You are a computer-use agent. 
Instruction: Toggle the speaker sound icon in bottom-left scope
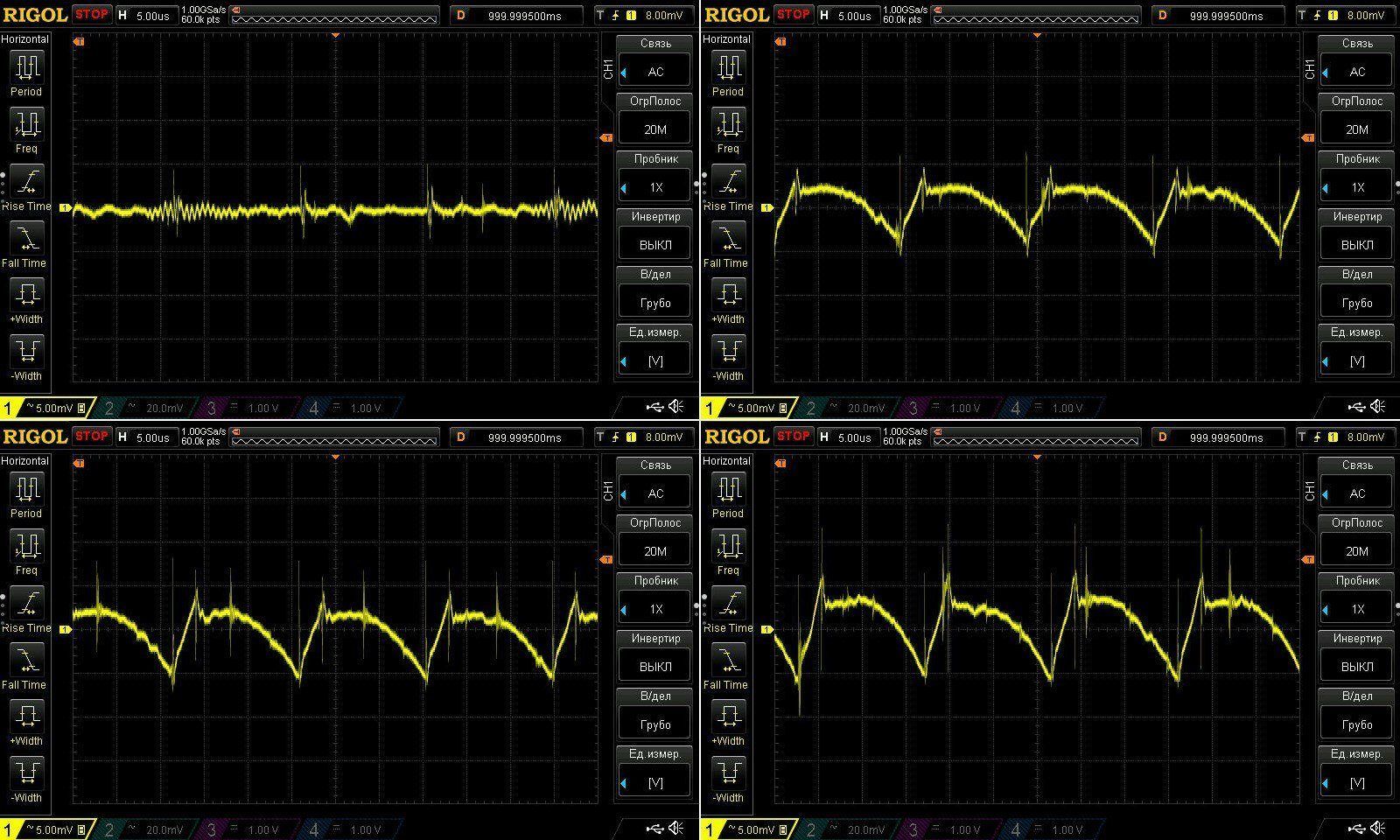[676, 828]
